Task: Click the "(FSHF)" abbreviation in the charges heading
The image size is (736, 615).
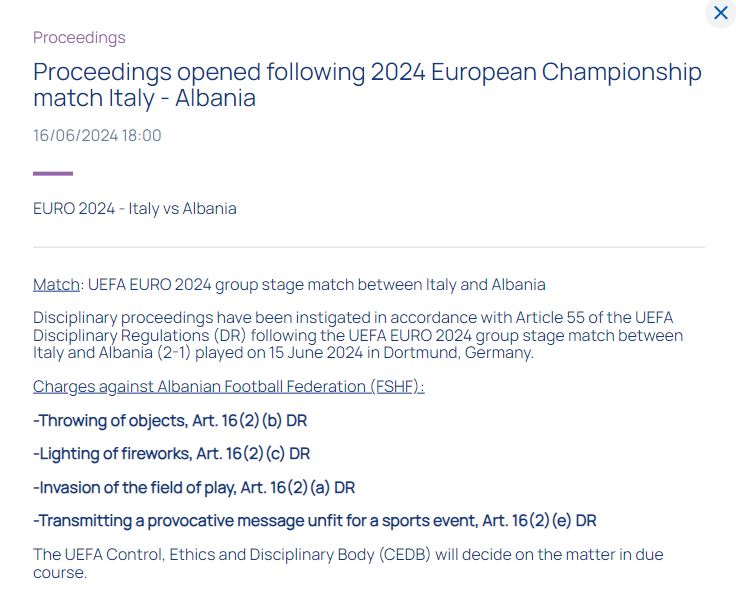Action: coord(397,386)
